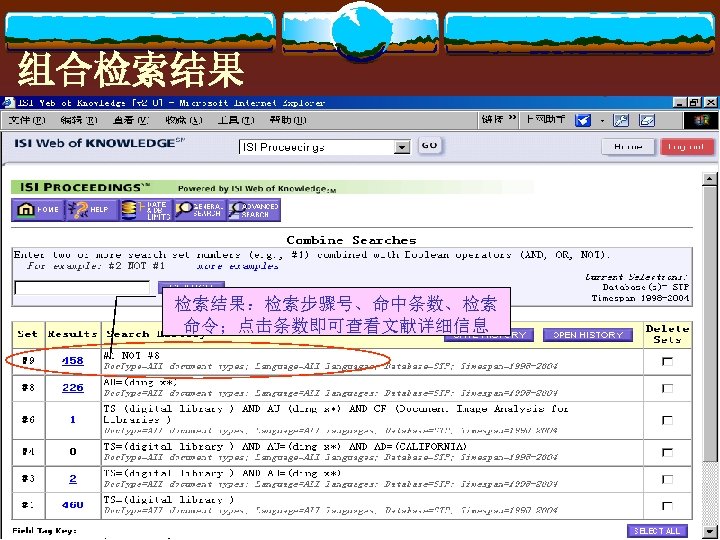Open the 1 result link for set #6
Screen dimensions: 720x540
click(x=73, y=420)
